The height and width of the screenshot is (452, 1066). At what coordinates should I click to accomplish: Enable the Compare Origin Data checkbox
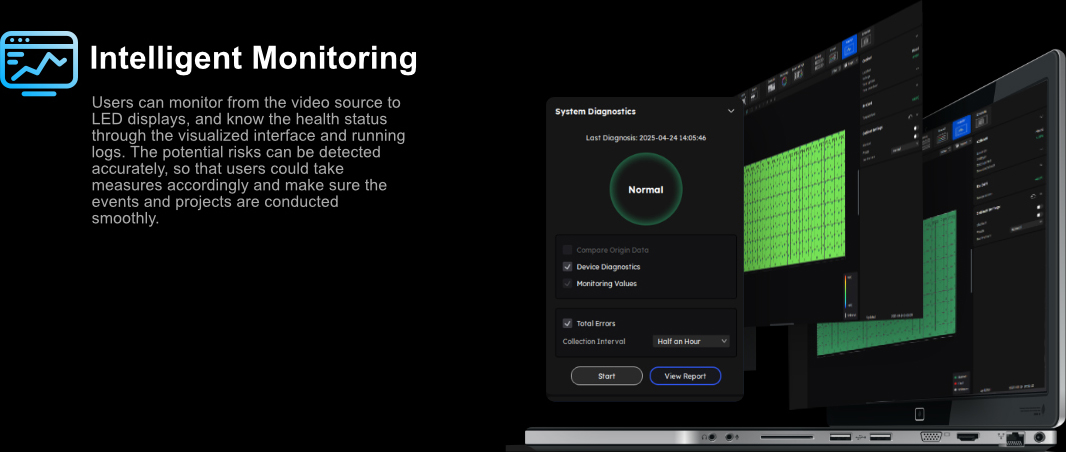(x=568, y=250)
